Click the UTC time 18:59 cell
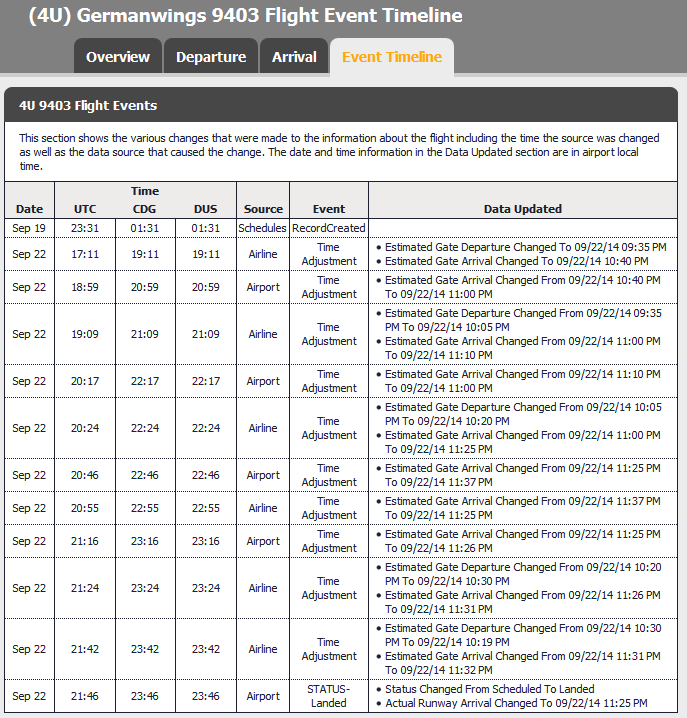The image size is (687, 718). tap(85, 287)
